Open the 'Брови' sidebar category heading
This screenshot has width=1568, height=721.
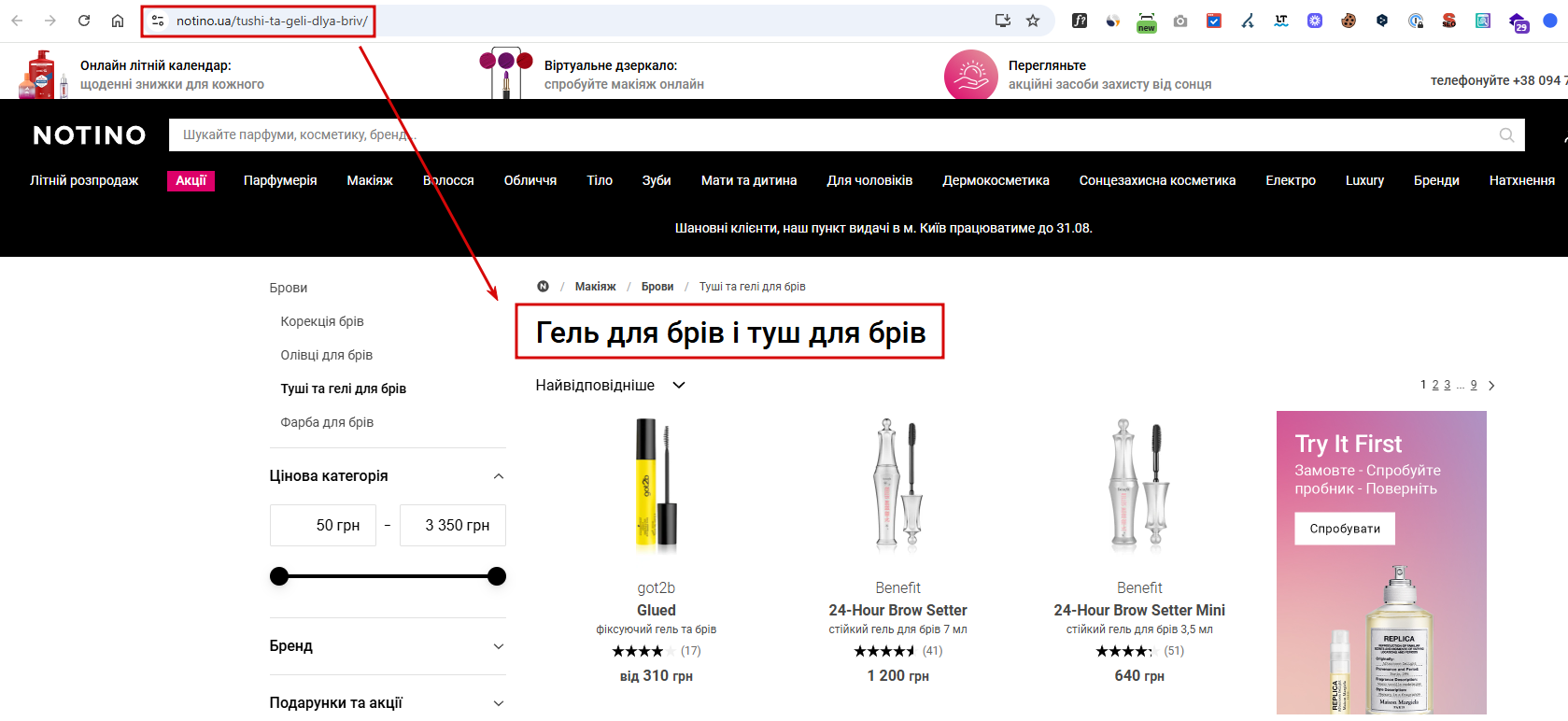[x=289, y=288]
